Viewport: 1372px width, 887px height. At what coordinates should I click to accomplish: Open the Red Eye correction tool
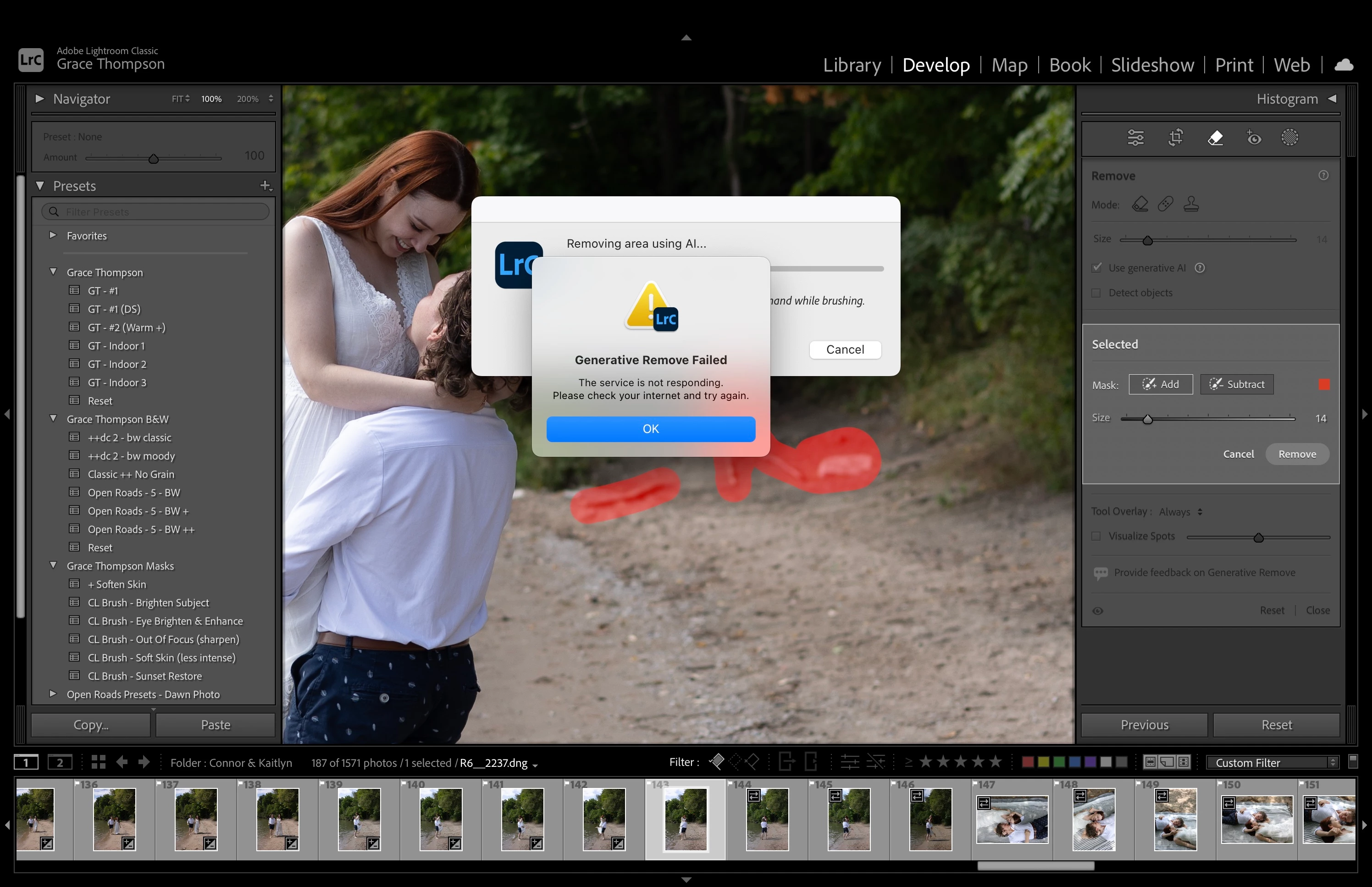(x=1254, y=138)
